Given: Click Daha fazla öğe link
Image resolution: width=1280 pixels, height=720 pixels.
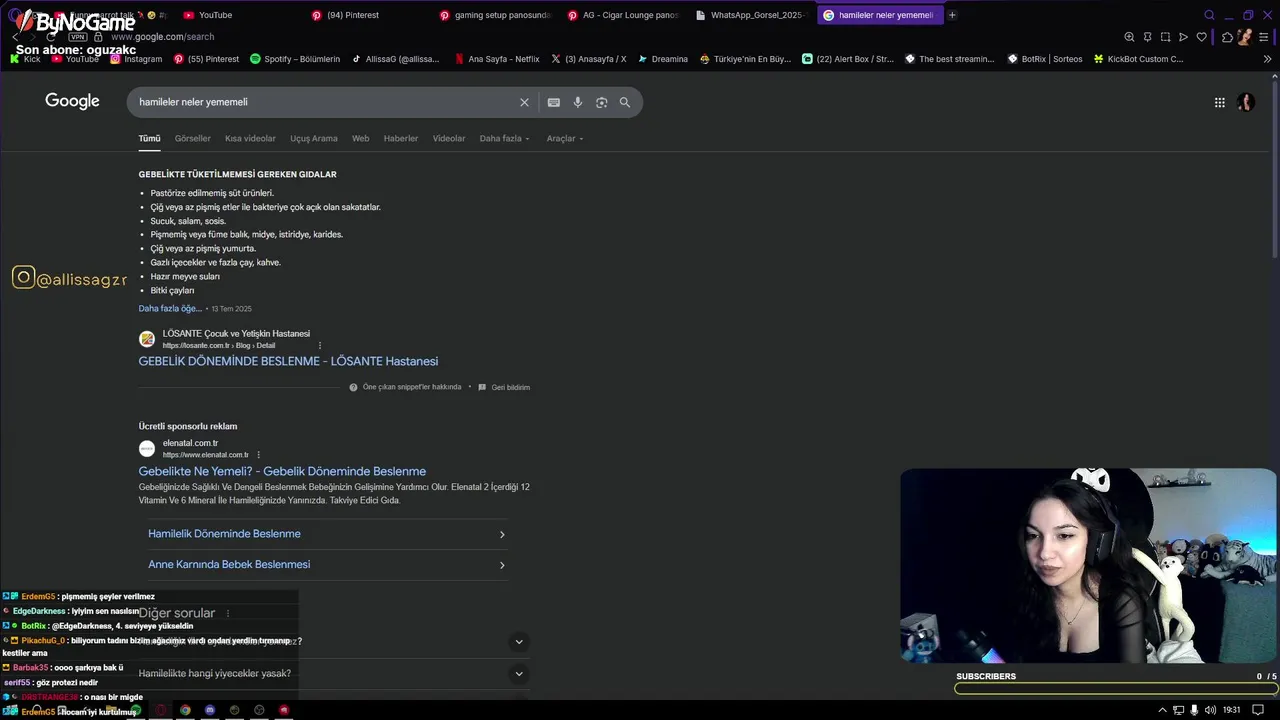Looking at the screenshot, I should (x=170, y=308).
